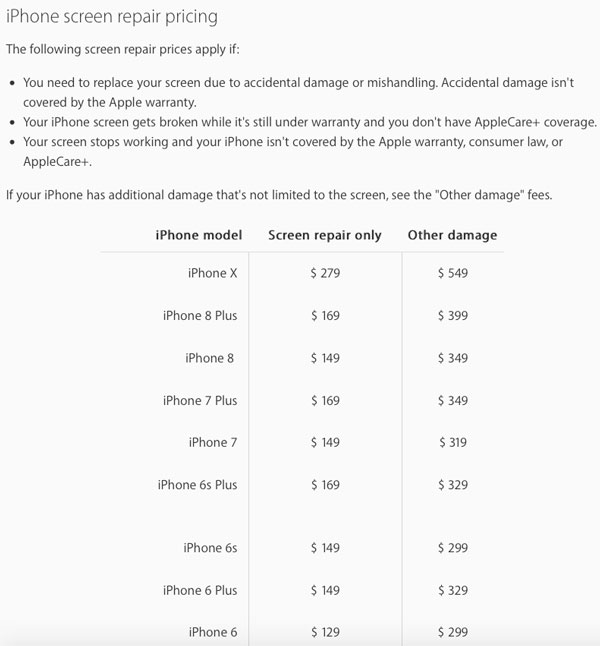Click the iPhone model column header
Viewport: 600px width, 646px height.
199,236
